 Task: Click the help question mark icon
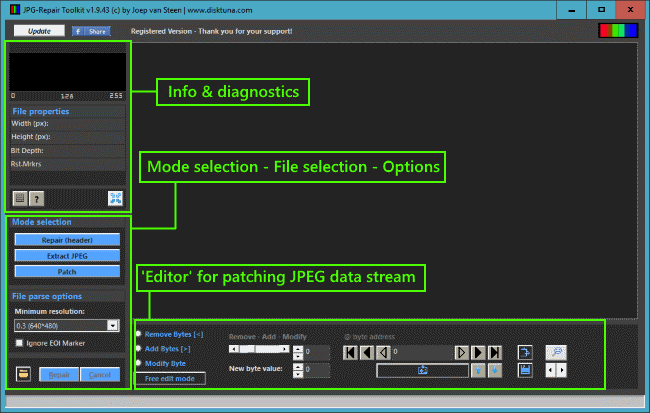click(37, 198)
